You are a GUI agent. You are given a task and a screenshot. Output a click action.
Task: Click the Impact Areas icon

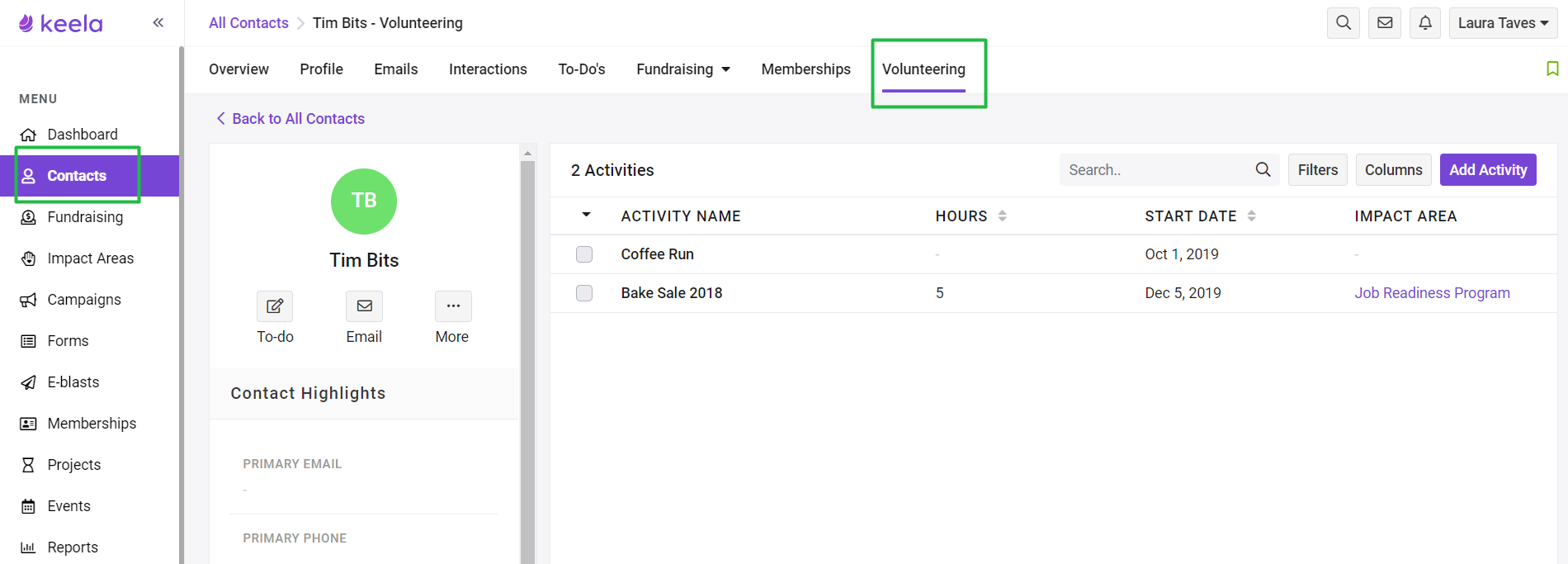pyautogui.click(x=28, y=258)
